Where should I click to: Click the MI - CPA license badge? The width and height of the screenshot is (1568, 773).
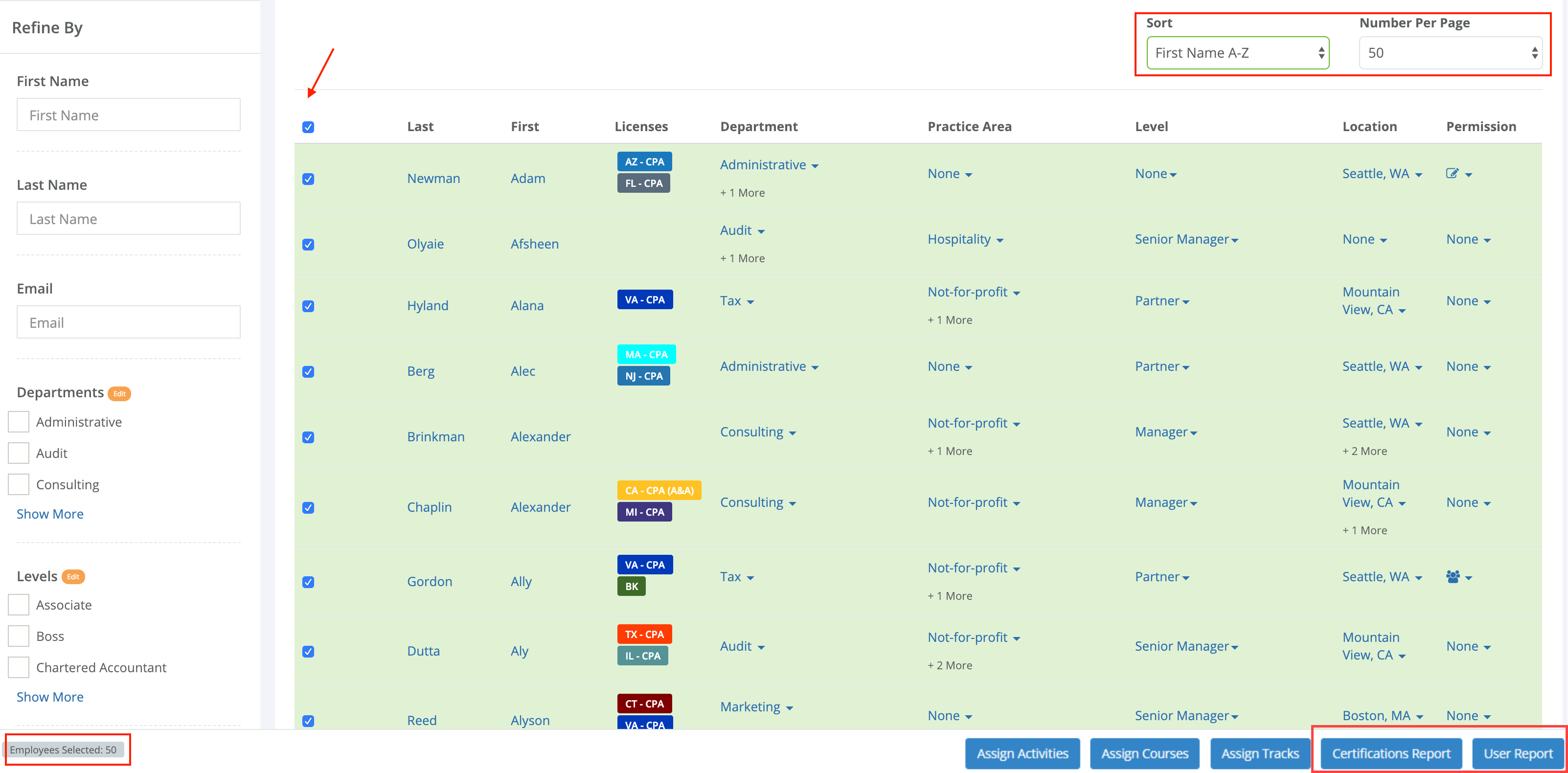pos(645,512)
